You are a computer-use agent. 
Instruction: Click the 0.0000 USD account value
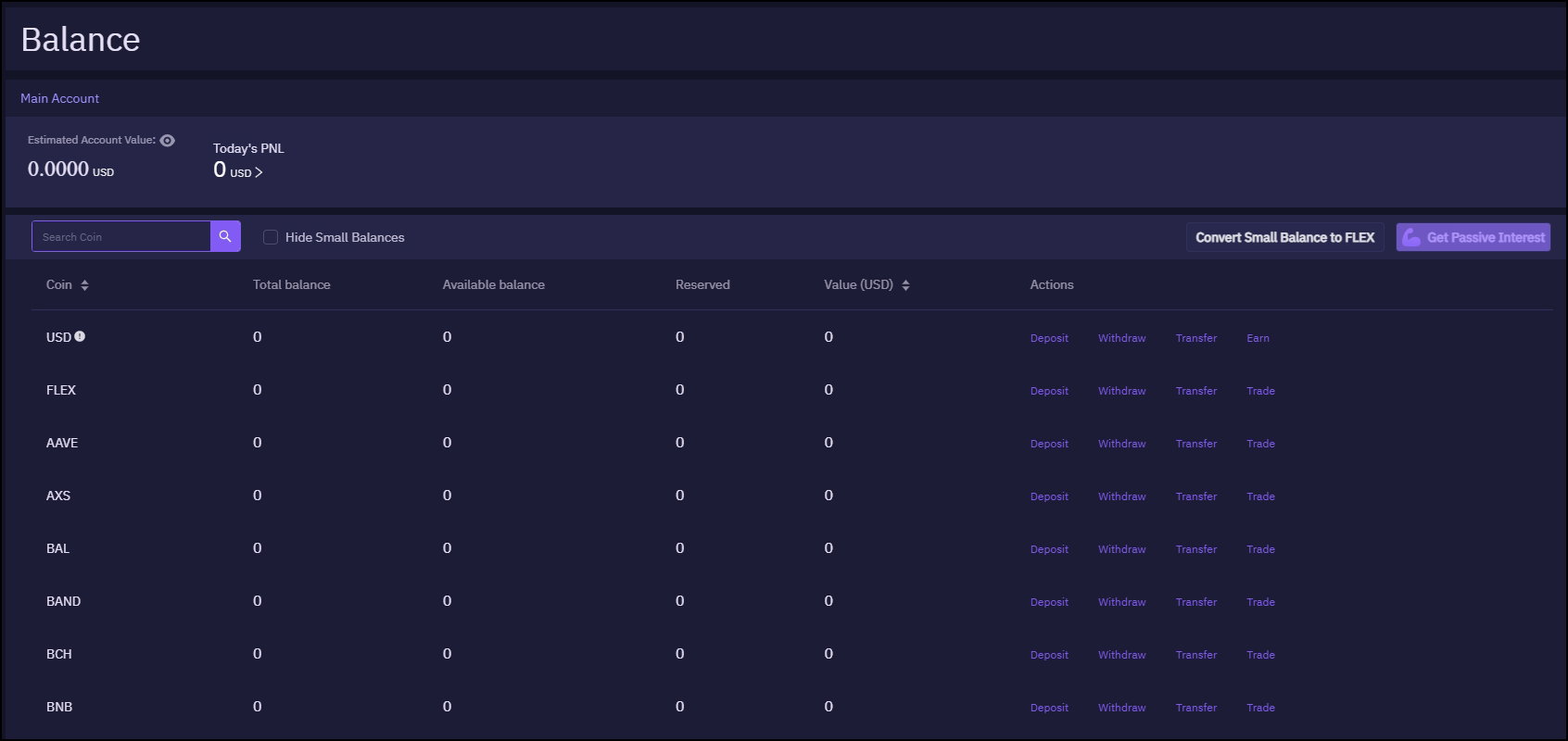click(x=70, y=170)
